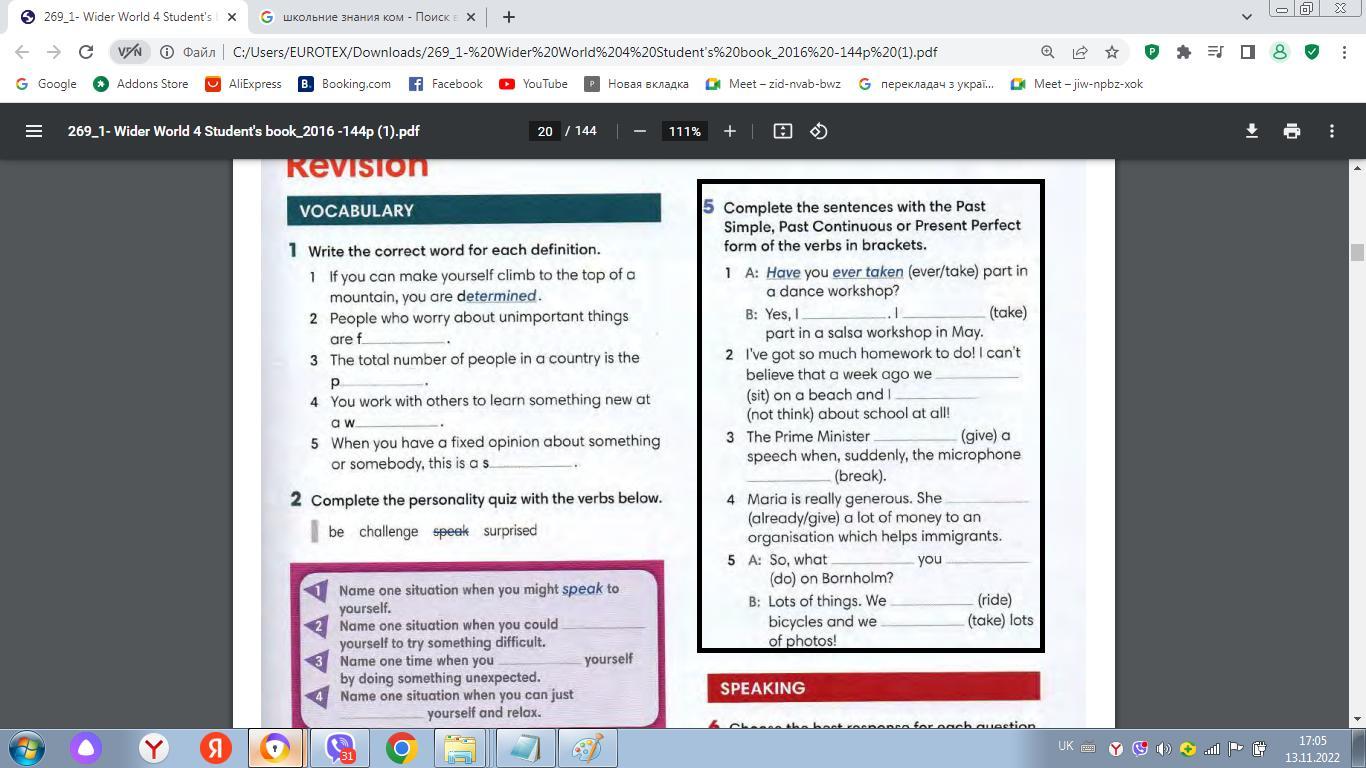This screenshot has height=768, width=1366.
Task: Click the zoom in plus button
Action: coord(730,131)
